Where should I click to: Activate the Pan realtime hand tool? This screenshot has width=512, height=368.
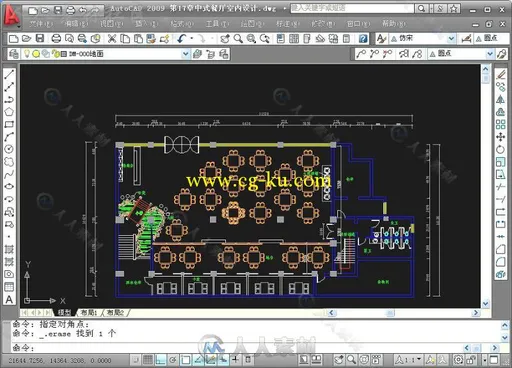coord(225,39)
